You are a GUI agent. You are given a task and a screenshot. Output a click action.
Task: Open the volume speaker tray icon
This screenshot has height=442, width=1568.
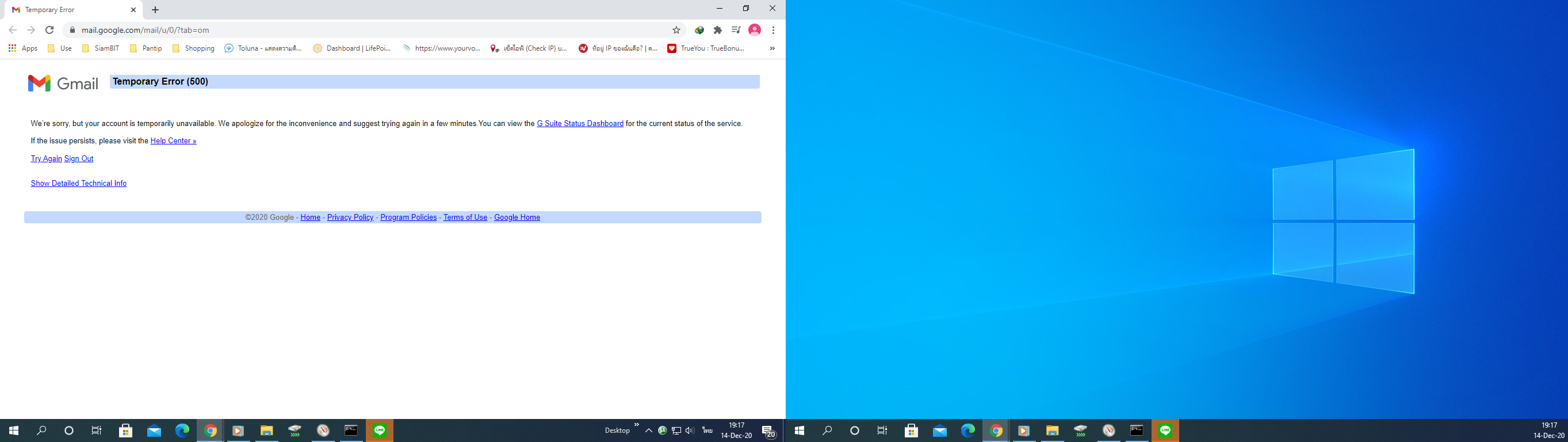coord(690,430)
